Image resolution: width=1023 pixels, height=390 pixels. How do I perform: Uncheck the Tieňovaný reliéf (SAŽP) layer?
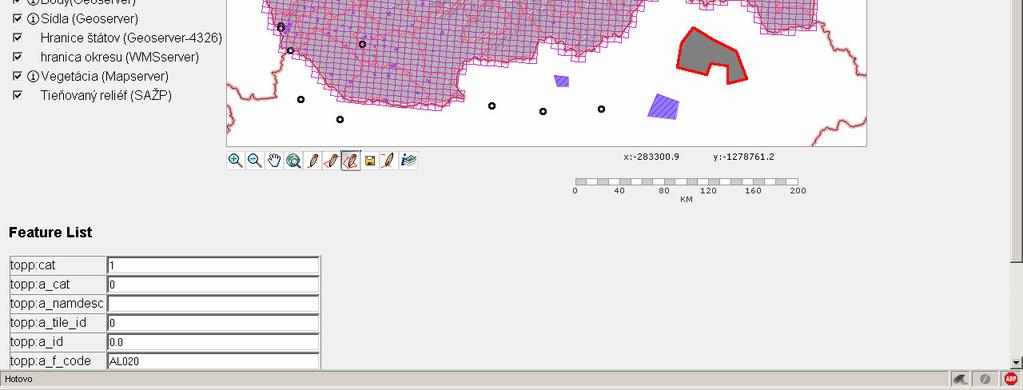coord(18,95)
